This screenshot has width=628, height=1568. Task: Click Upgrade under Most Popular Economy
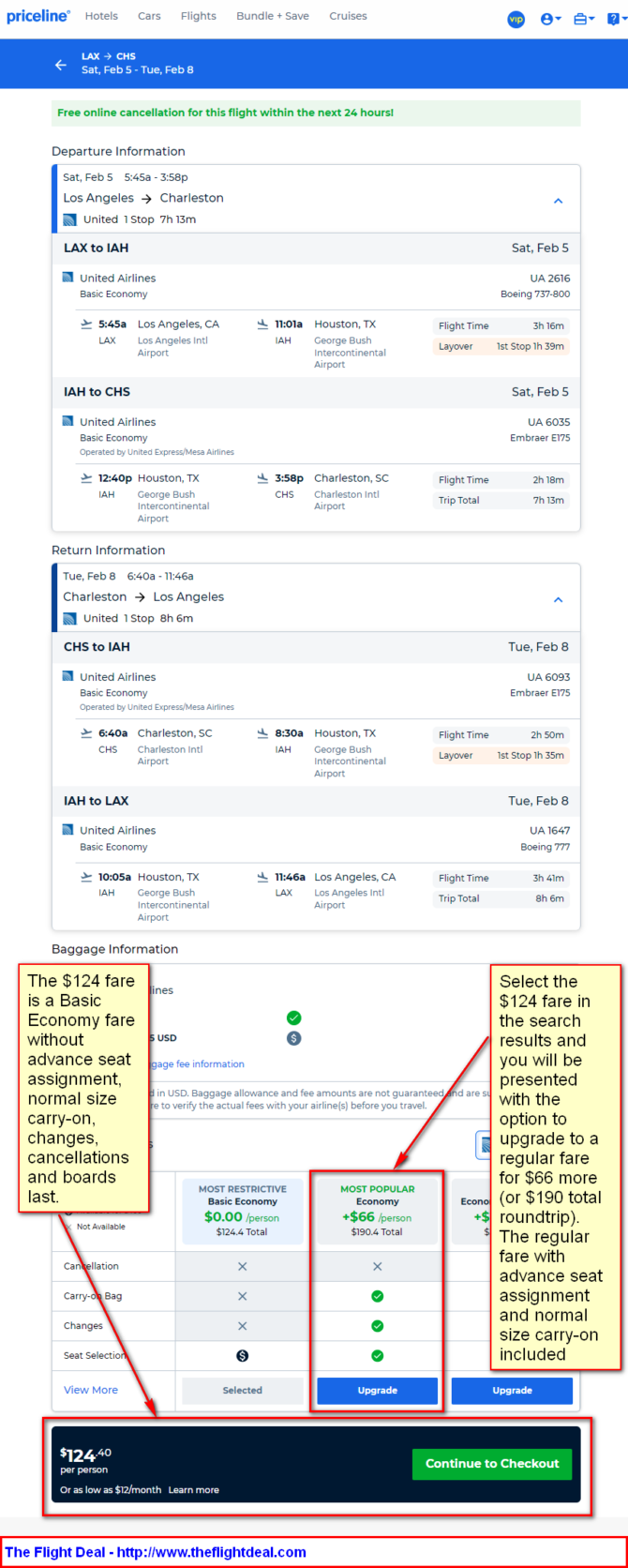(x=377, y=1391)
